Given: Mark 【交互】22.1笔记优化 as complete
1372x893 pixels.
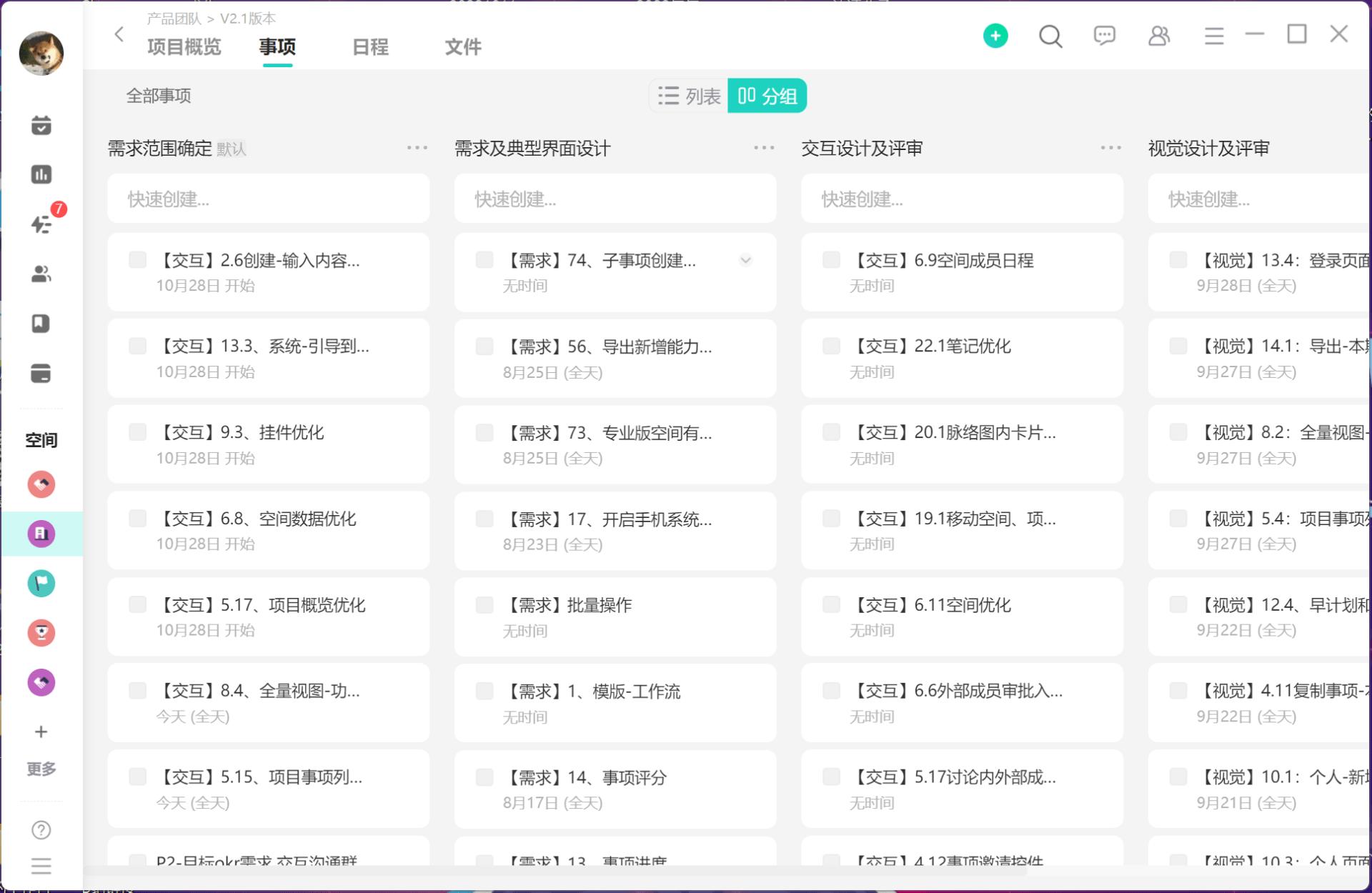Looking at the screenshot, I should (x=831, y=346).
